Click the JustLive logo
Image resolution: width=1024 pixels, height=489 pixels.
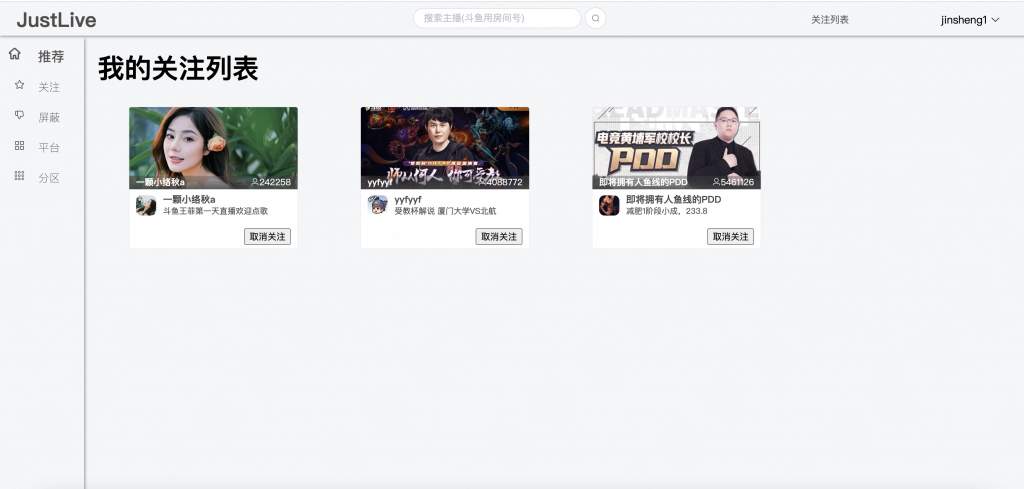[x=56, y=18]
